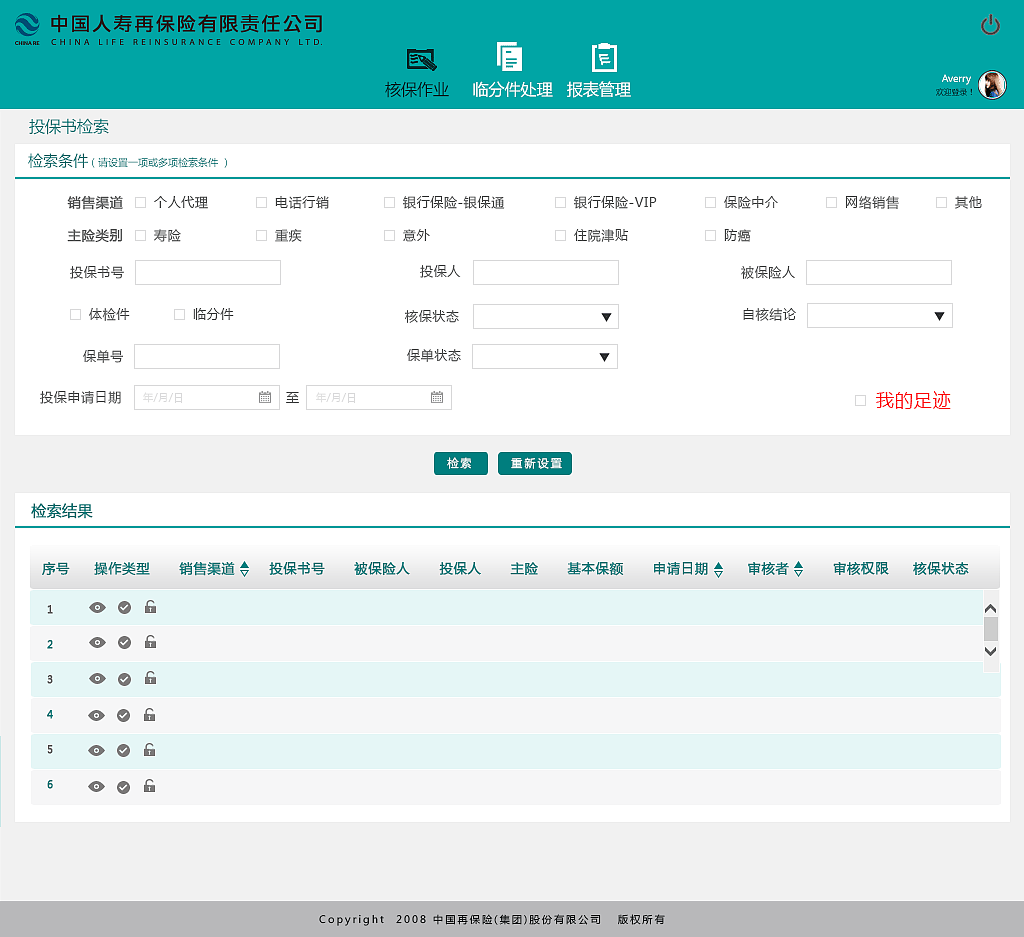Open the 临分件处理 facultative processing icon
Image resolution: width=1024 pixels, height=937 pixels.
click(511, 55)
